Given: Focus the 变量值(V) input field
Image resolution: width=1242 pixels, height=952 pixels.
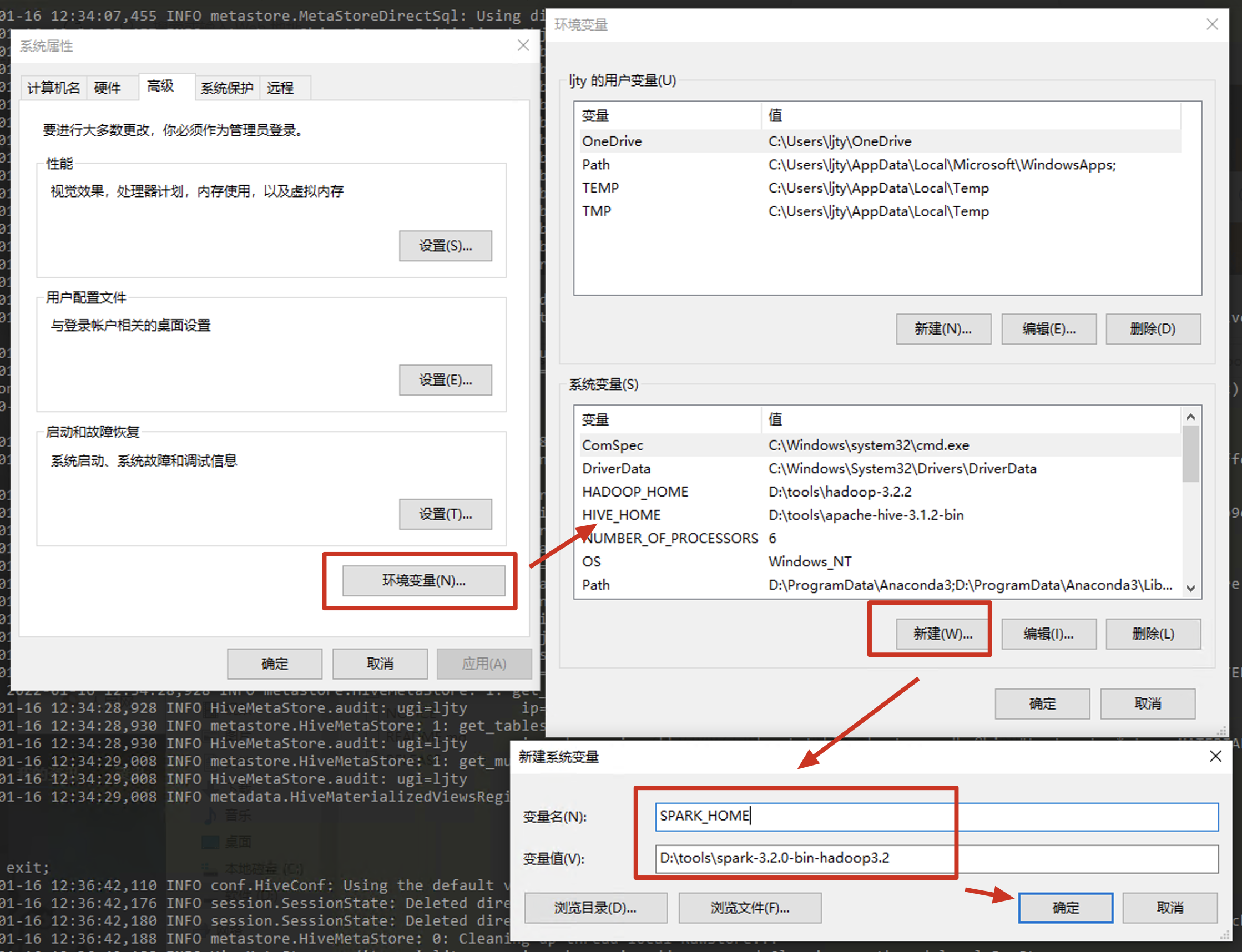Looking at the screenshot, I should [x=937, y=859].
